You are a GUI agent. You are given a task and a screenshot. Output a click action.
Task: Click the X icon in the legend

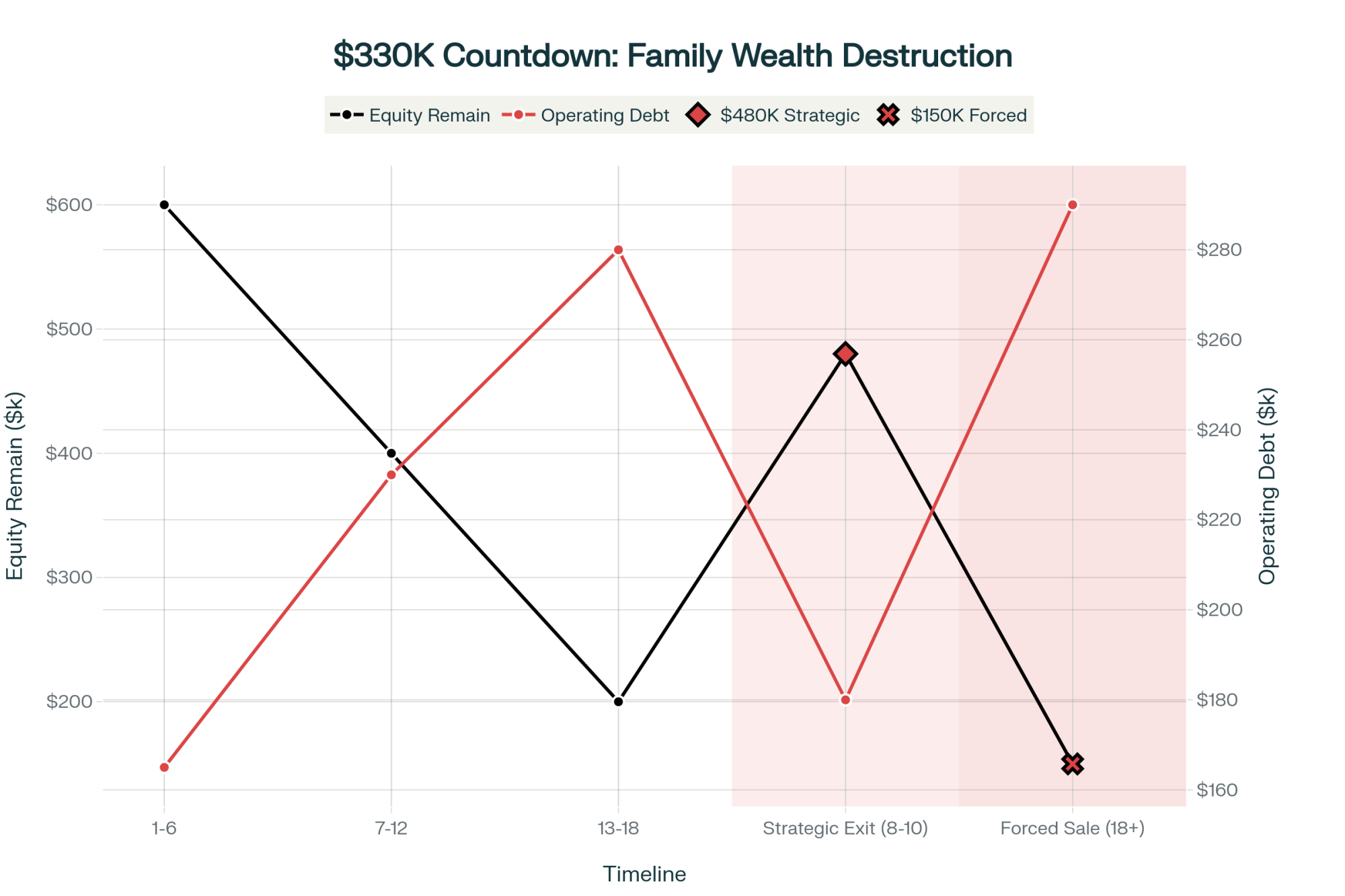tap(888, 115)
